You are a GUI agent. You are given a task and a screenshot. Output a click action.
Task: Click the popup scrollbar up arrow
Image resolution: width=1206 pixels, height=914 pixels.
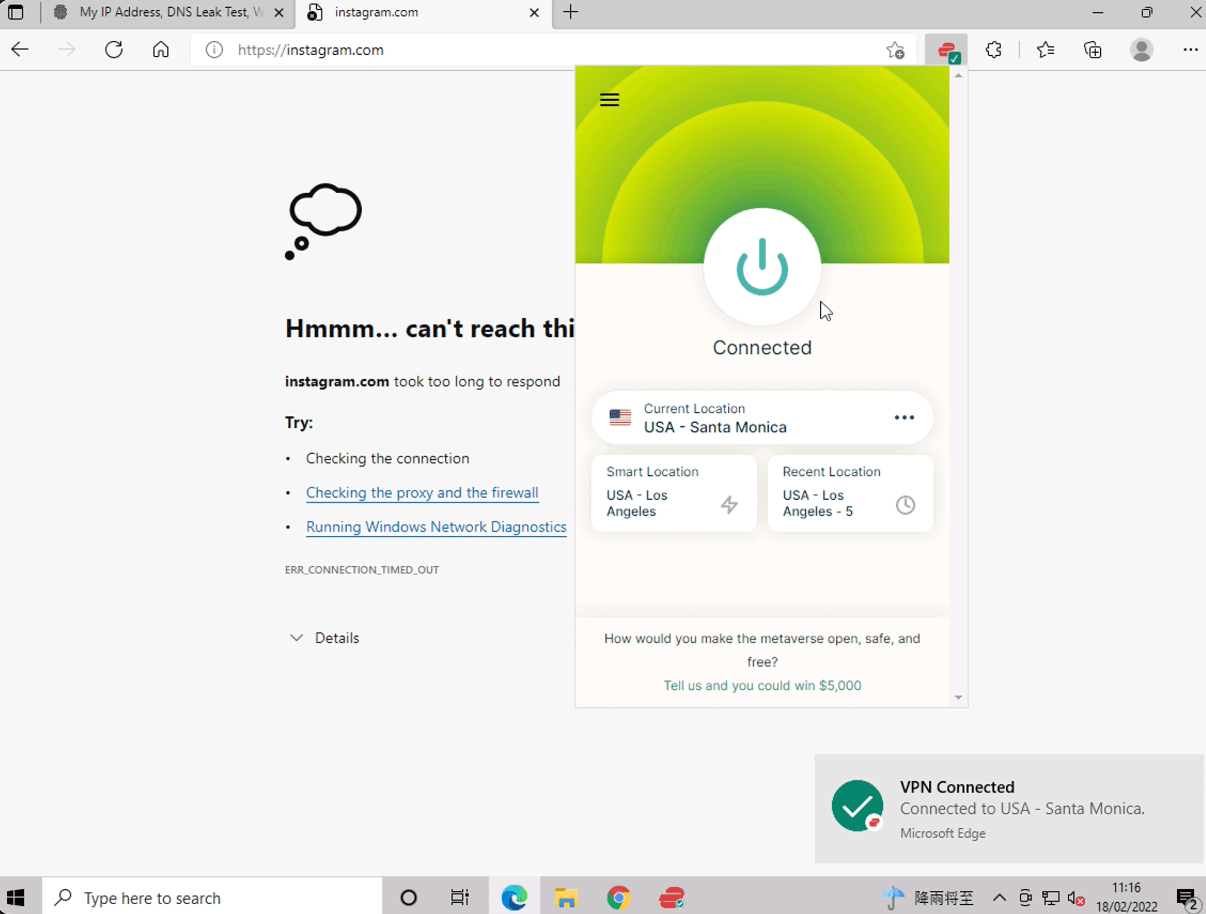(x=958, y=75)
